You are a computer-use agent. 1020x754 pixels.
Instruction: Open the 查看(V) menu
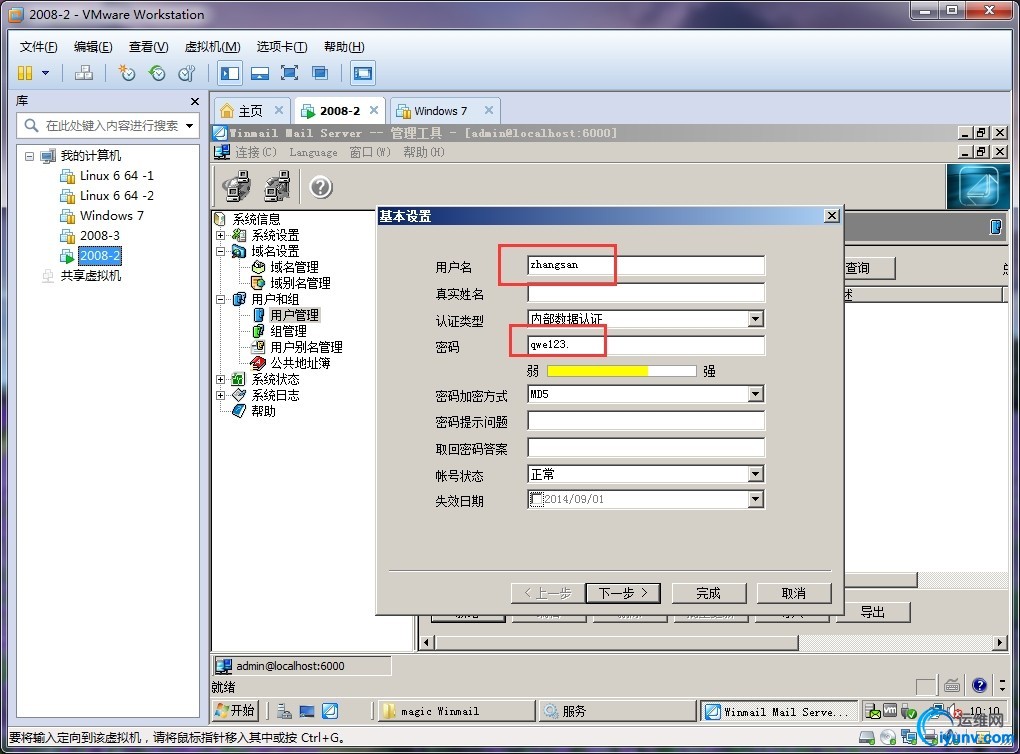(x=148, y=47)
